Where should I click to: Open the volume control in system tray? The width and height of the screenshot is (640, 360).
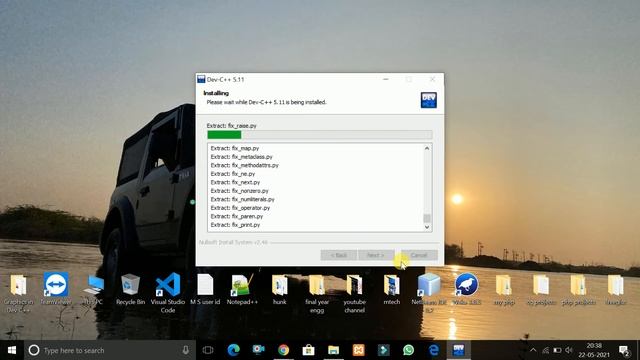(x=569, y=350)
